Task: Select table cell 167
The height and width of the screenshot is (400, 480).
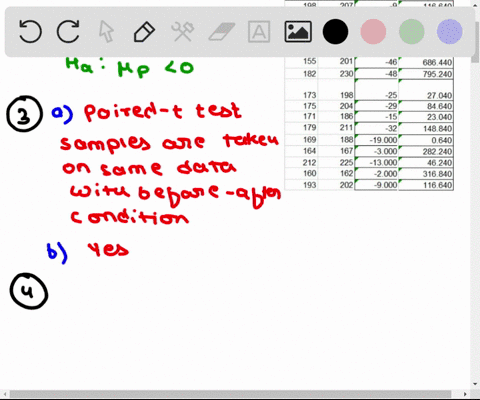Action: 336,151
